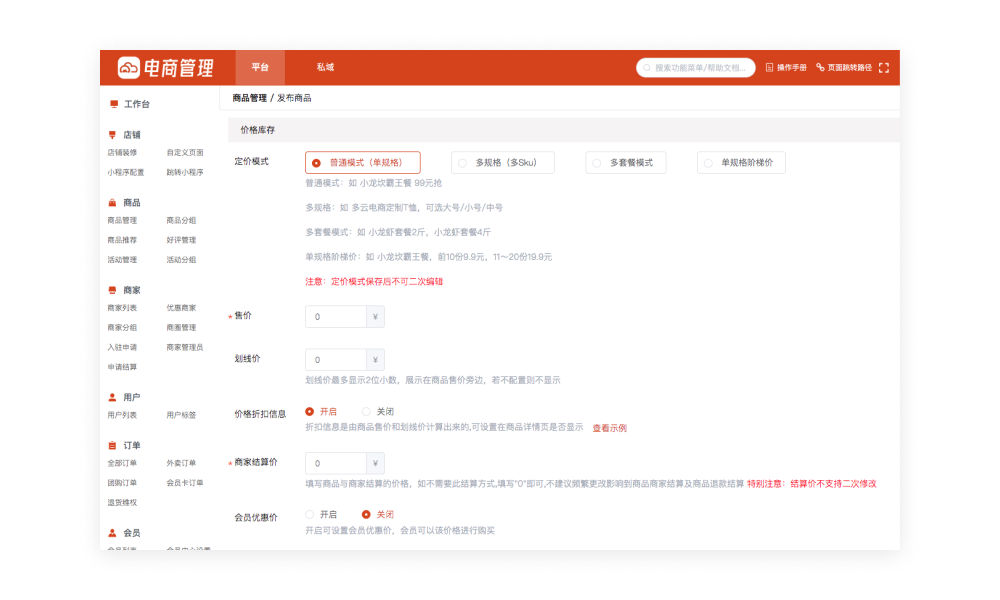Switch to the 平台 tab
The image size is (1000, 600).
click(x=258, y=67)
